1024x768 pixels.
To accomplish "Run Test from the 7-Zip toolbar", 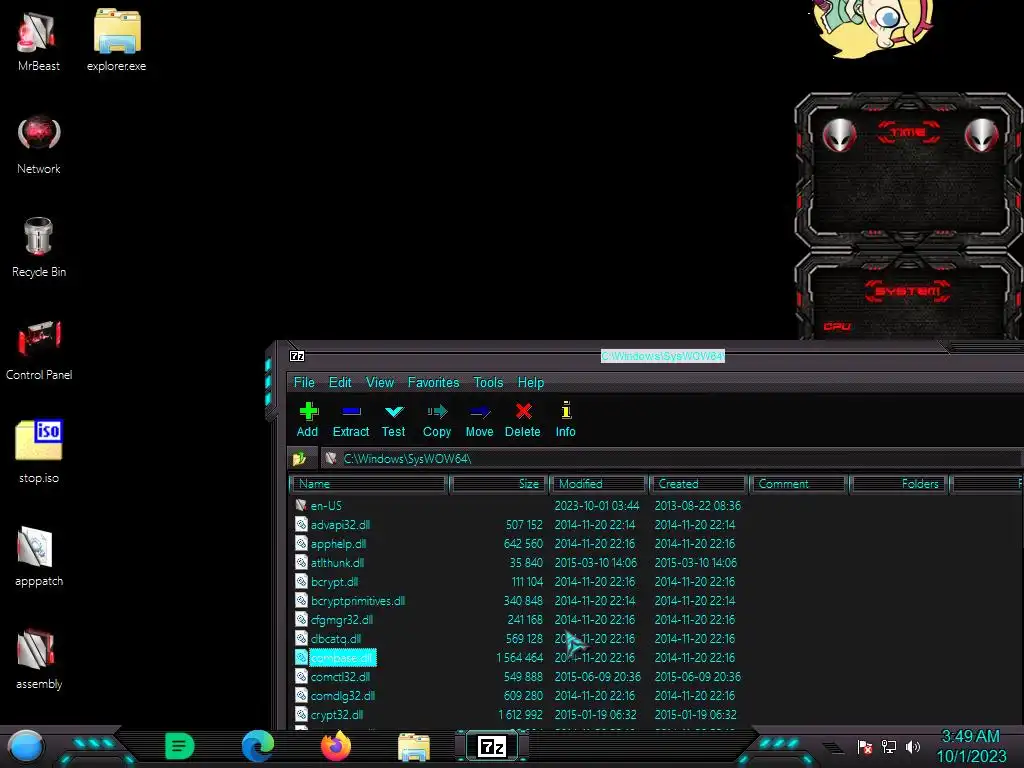I will click(394, 419).
